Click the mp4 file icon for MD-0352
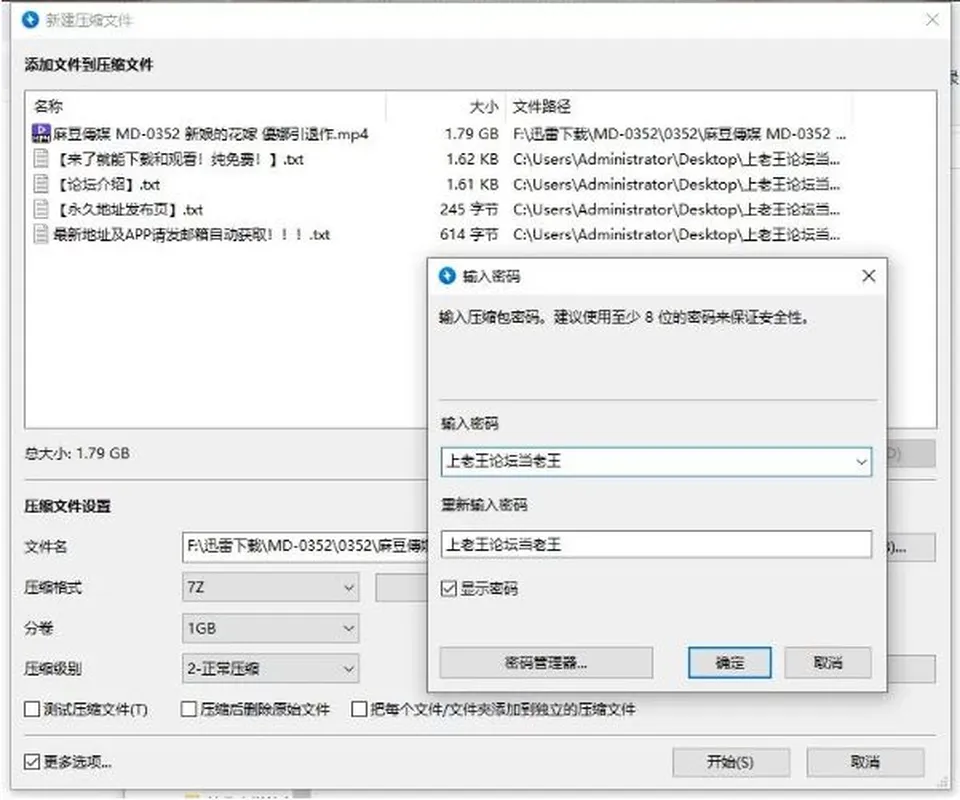 (x=41, y=133)
